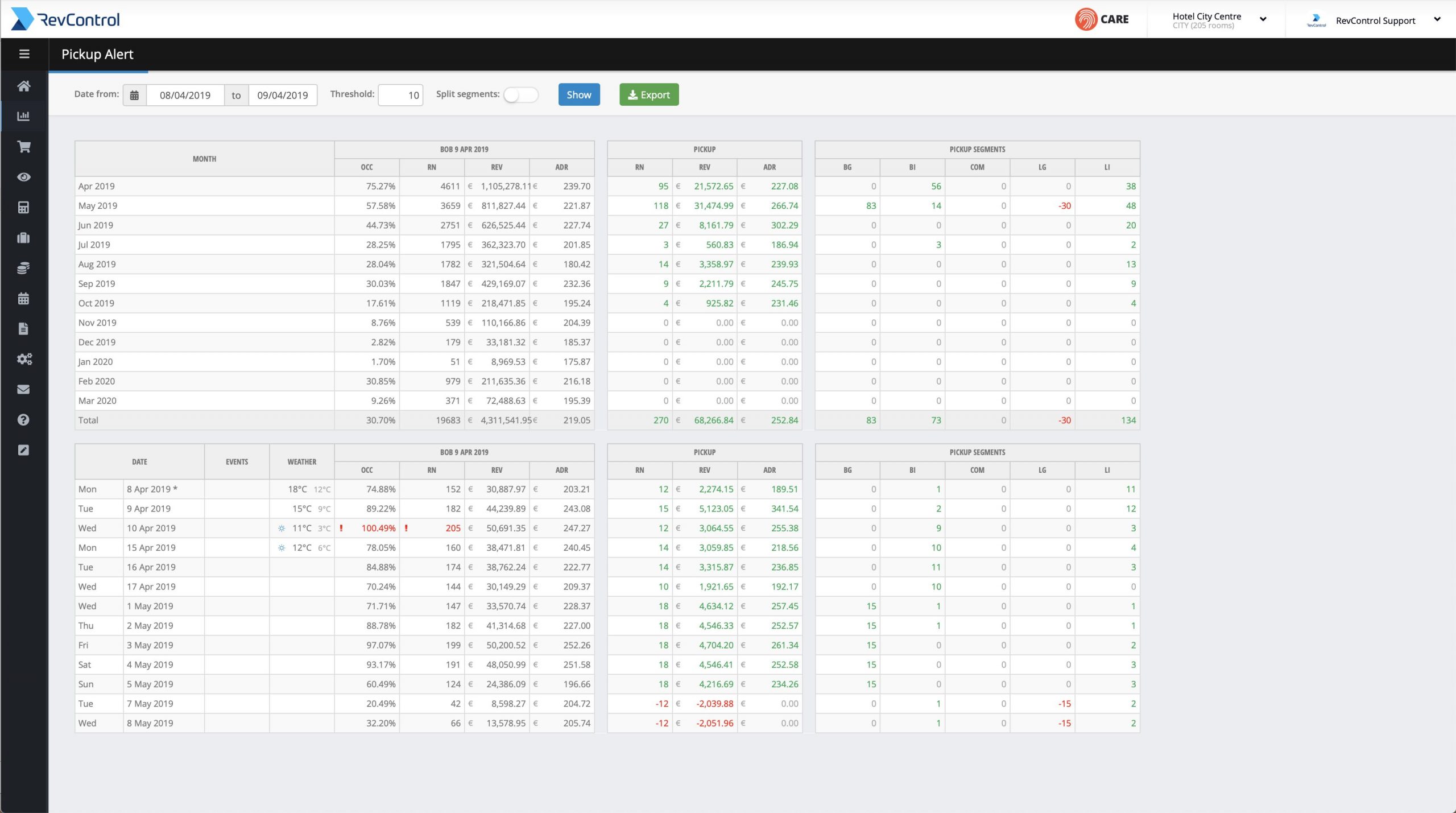Select the Total row label
Viewport: 1456px width, 813px height.
click(88, 420)
